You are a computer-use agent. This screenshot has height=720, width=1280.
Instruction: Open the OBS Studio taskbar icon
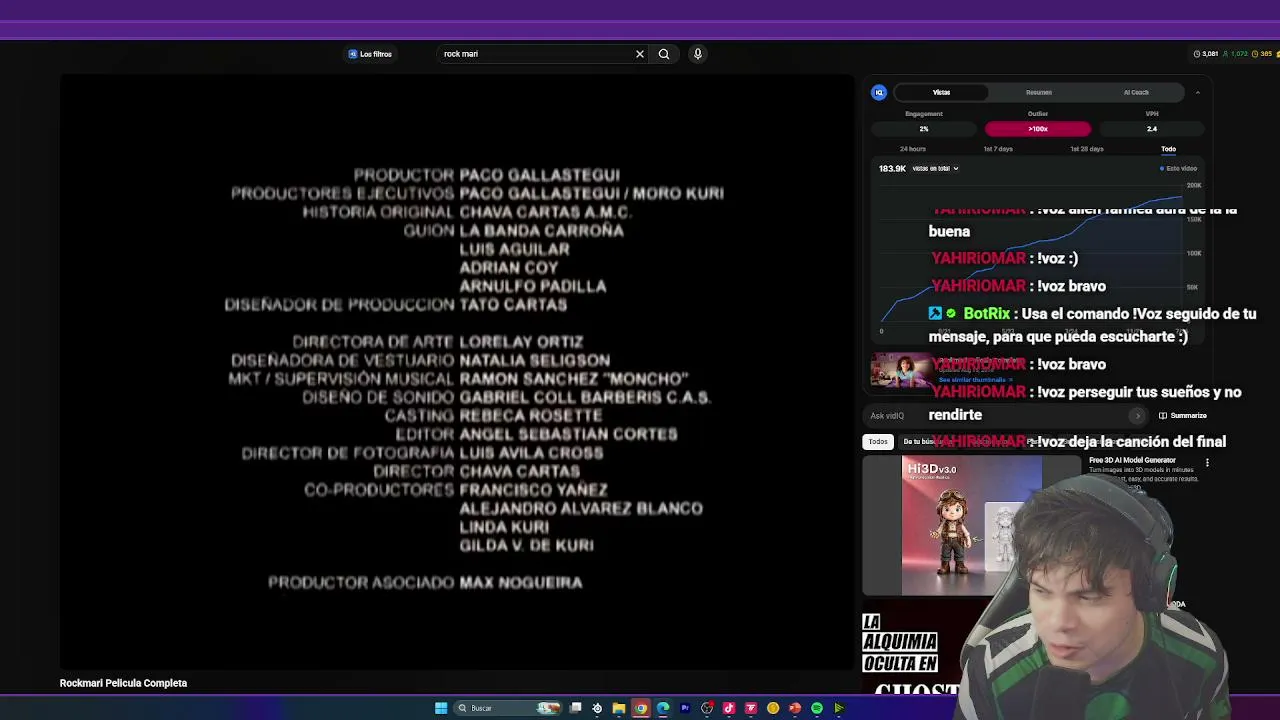(707, 708)
